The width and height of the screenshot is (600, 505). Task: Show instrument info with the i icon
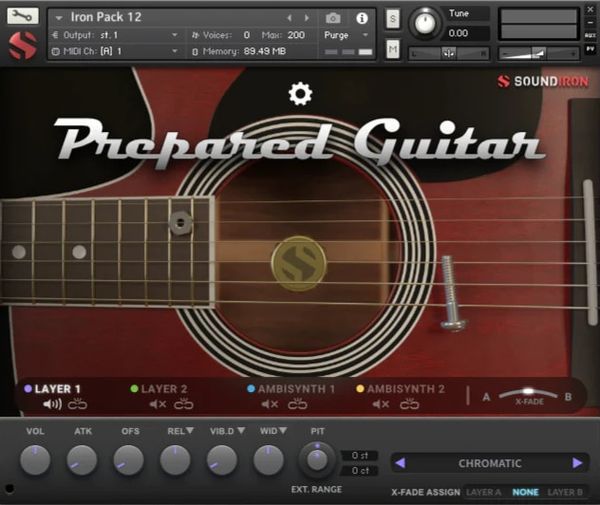pyautogui.click(x=362, y=18)
